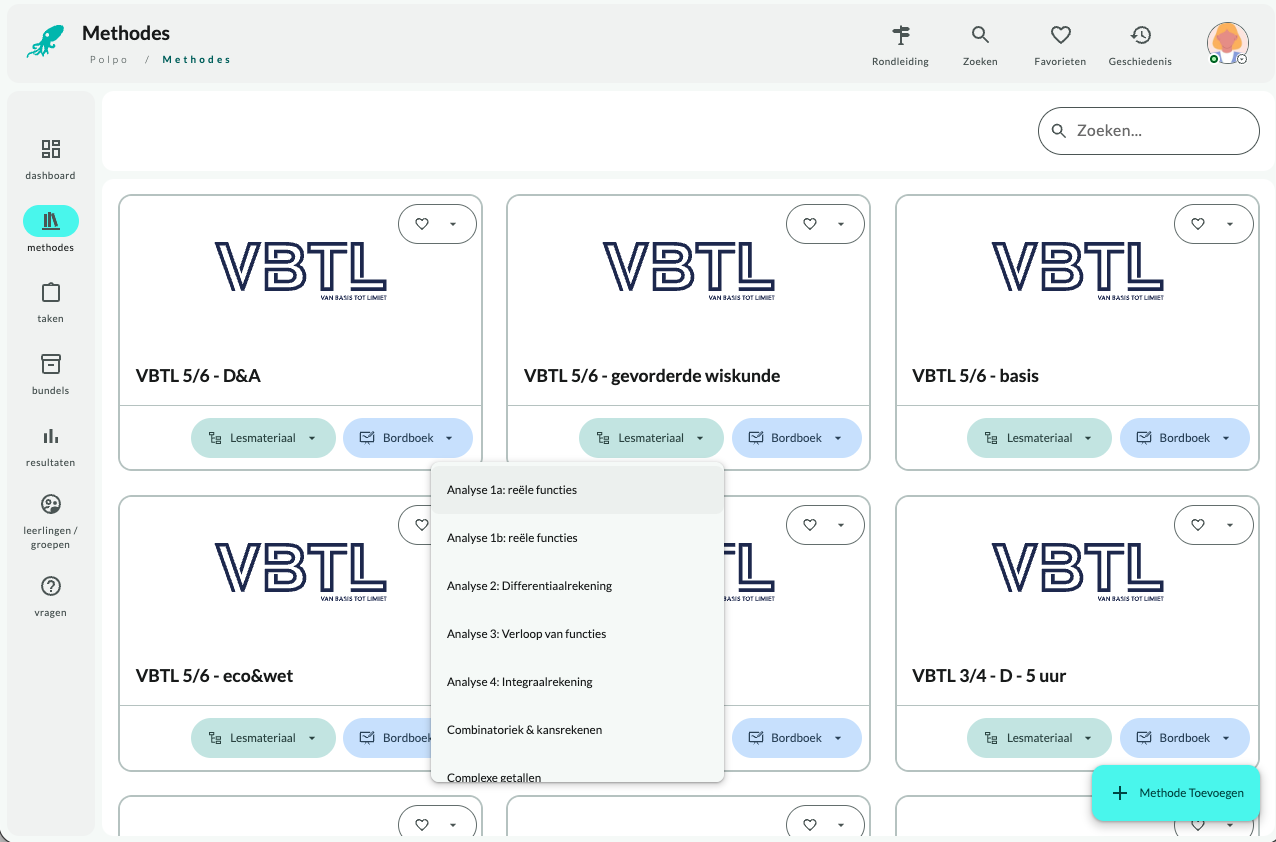
Task: Open the Rondleiding signpost icon
Action: [x=900, y=35]
